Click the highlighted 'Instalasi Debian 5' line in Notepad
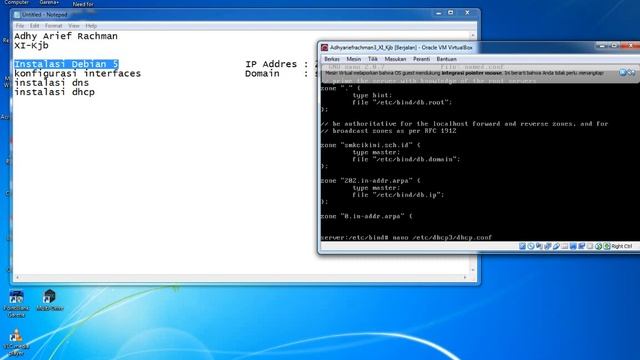This screenshot has height=360, width=640. point(66,64)
